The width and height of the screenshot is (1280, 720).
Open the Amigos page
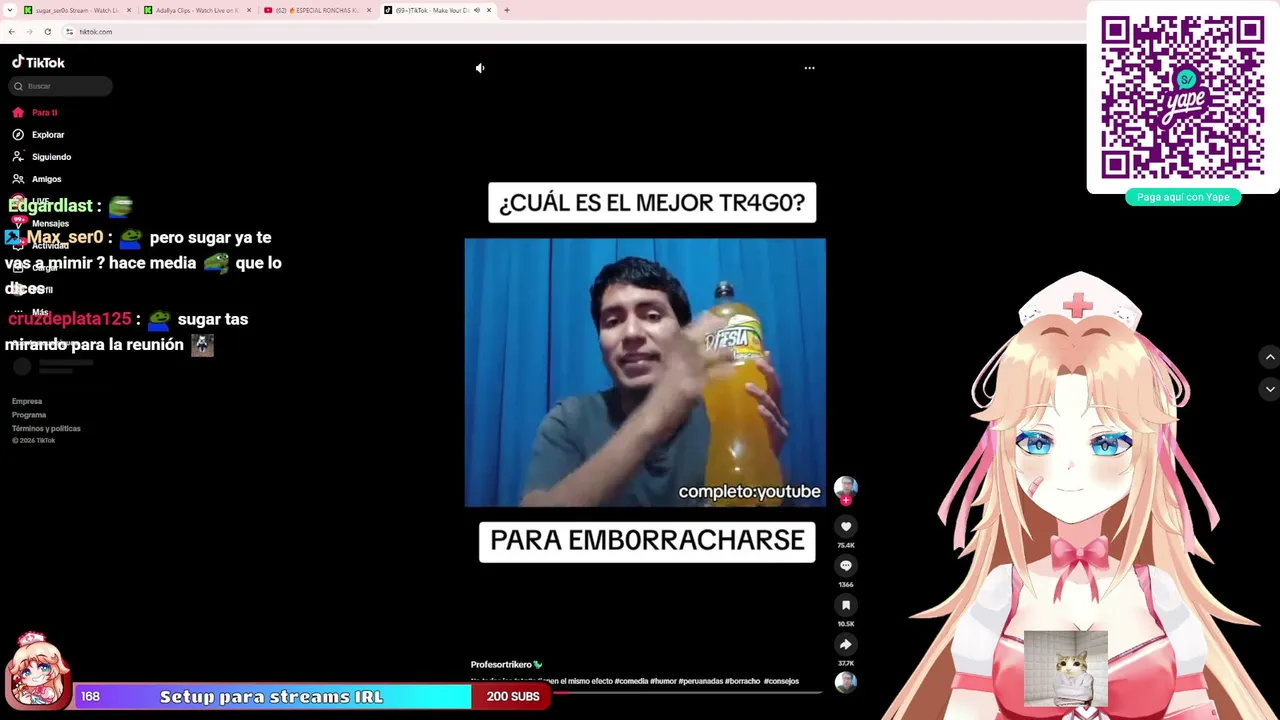[46, 179]
